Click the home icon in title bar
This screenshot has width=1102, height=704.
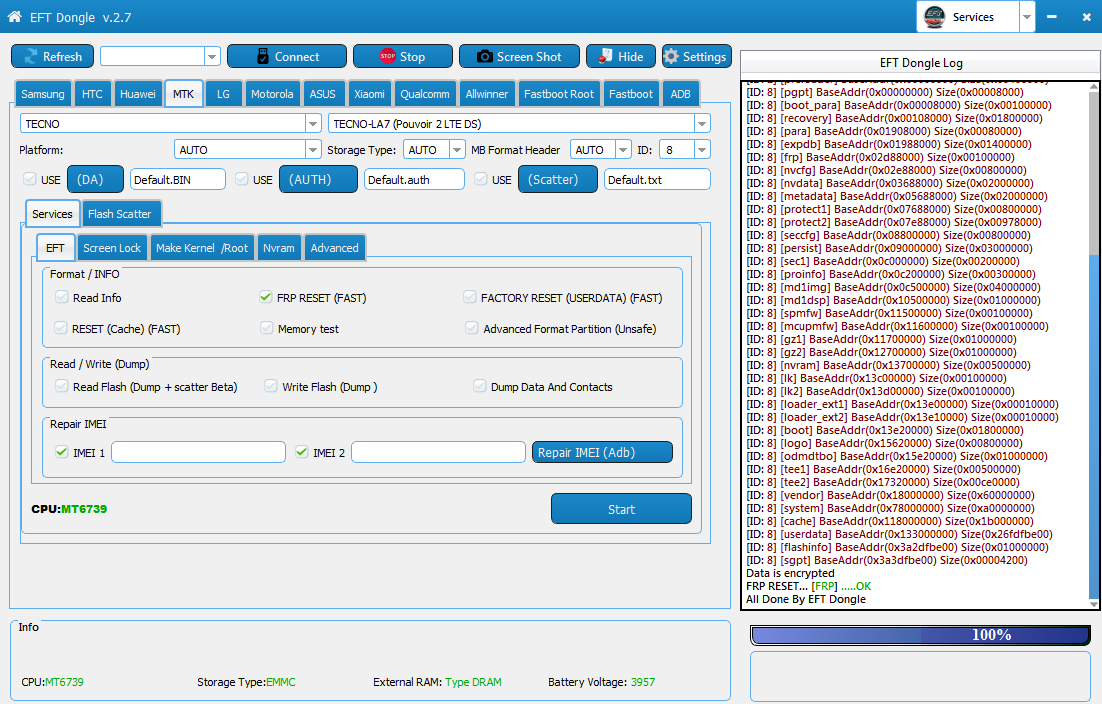pyautogui.click(x=14, y=17)
